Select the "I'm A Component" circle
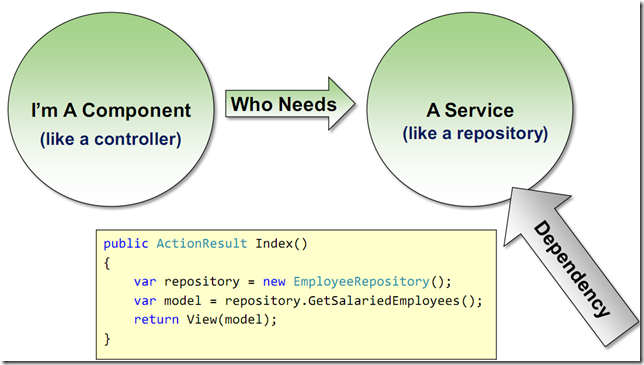The image size is (644, 365). click(111, 109)
